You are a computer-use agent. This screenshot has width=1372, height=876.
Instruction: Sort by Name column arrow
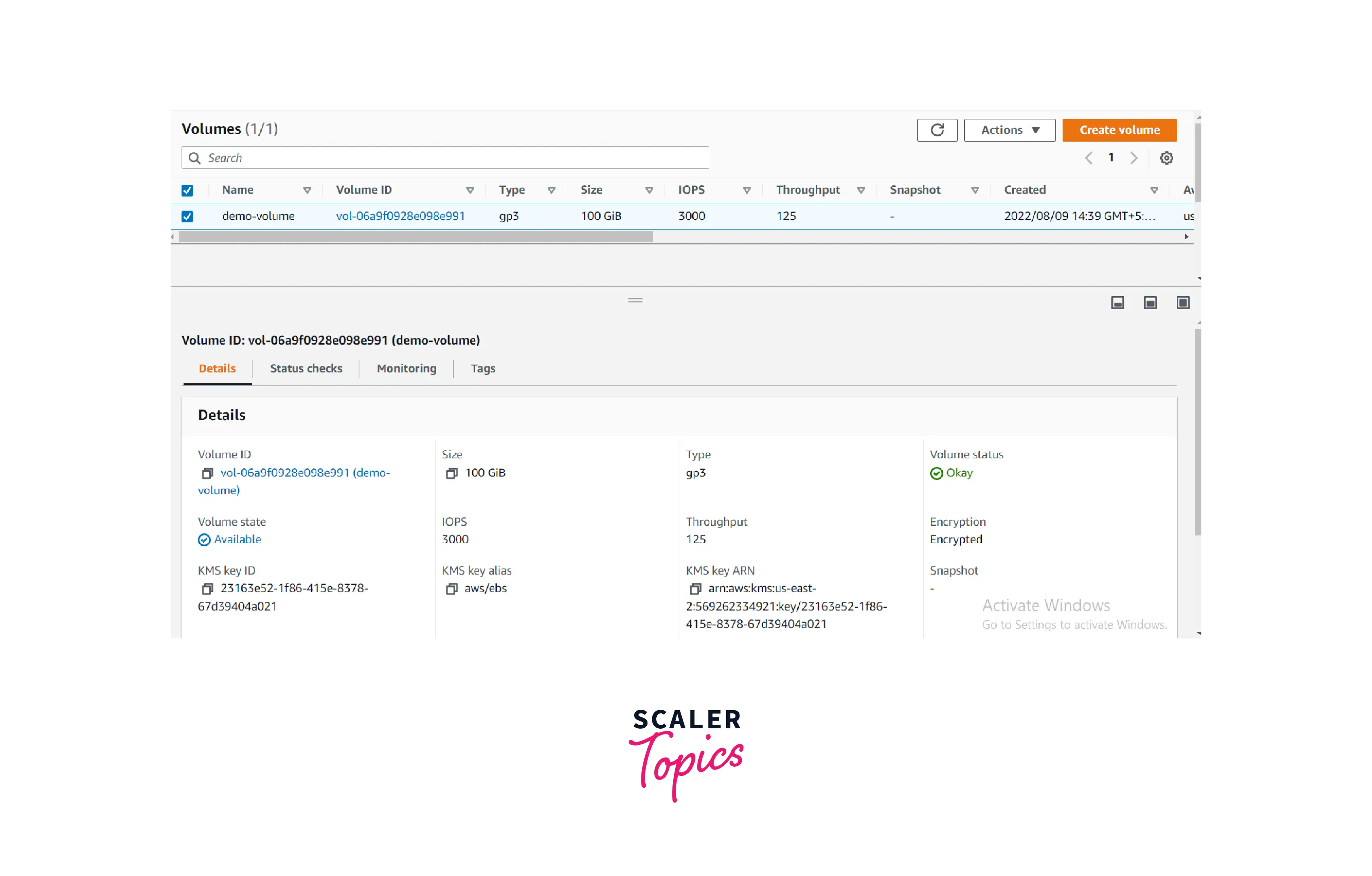(307, 190)
